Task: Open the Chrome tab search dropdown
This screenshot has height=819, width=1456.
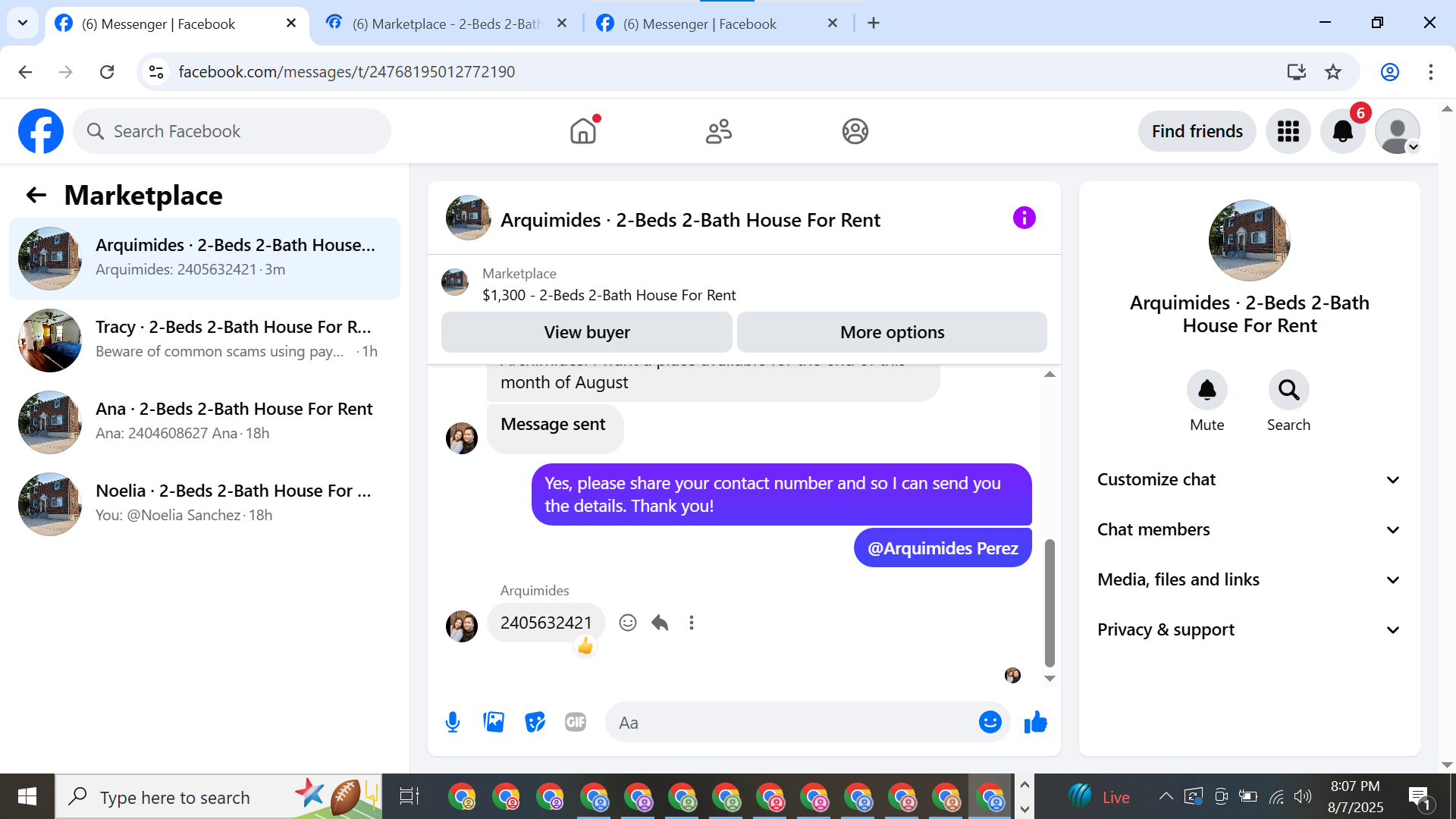Action: coord(23,23)
